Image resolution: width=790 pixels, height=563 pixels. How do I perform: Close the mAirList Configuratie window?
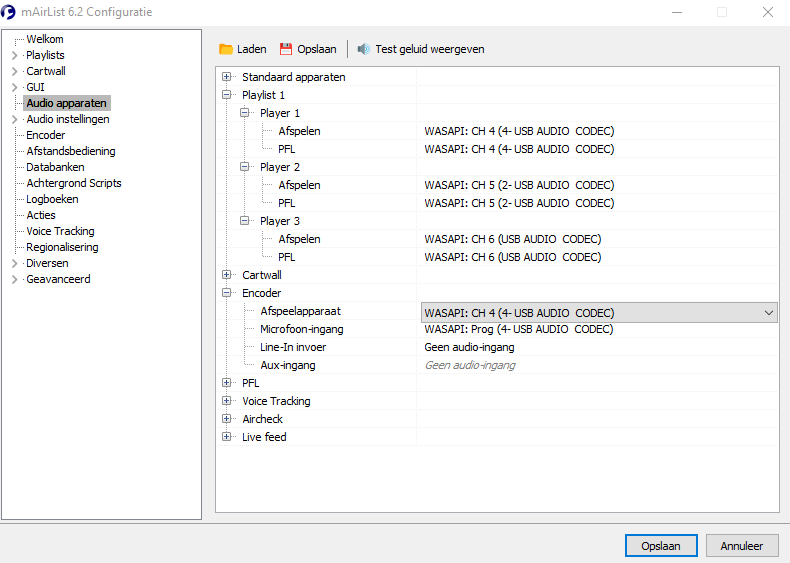(767, 12)
